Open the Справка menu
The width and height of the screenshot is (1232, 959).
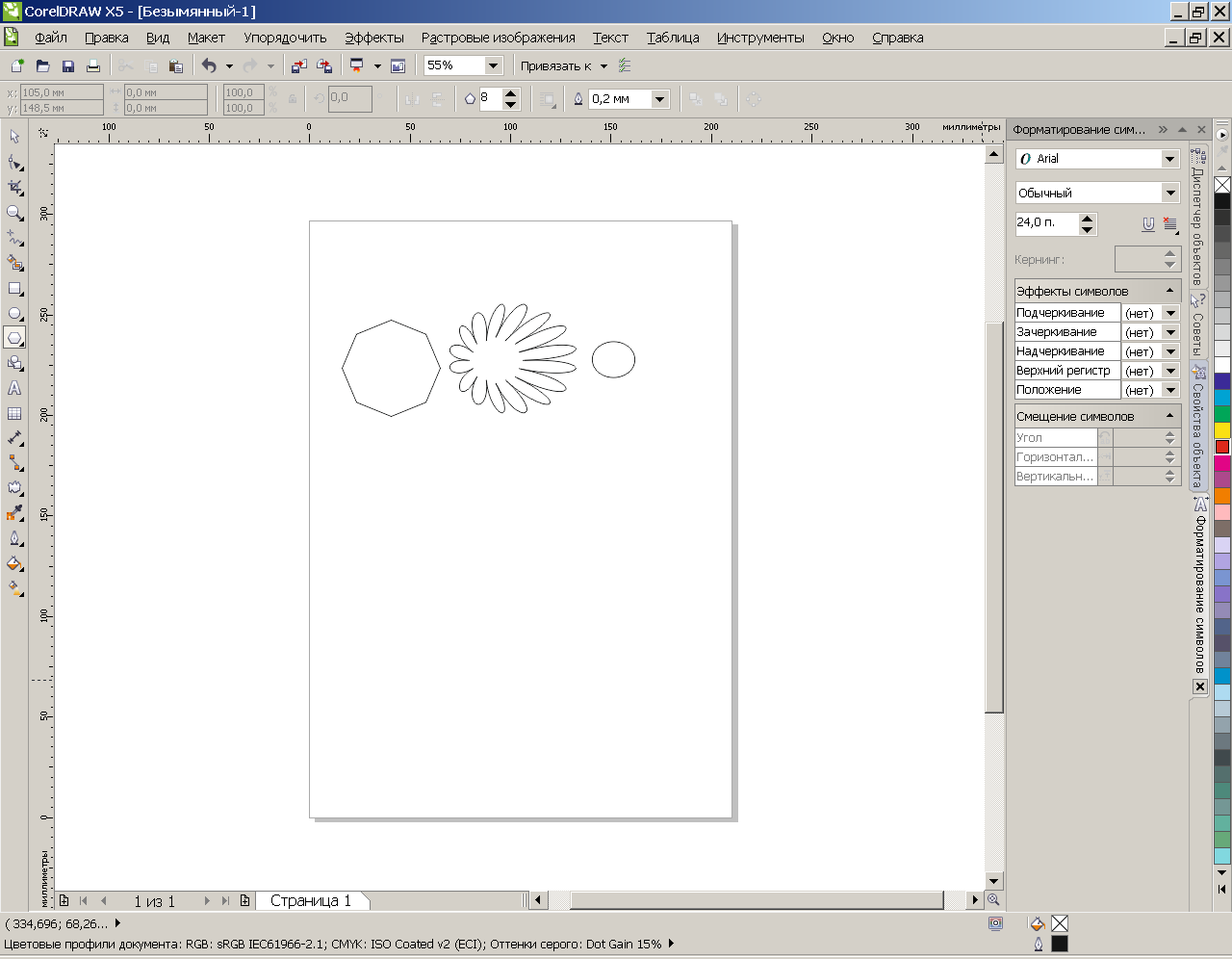[898, 38]
